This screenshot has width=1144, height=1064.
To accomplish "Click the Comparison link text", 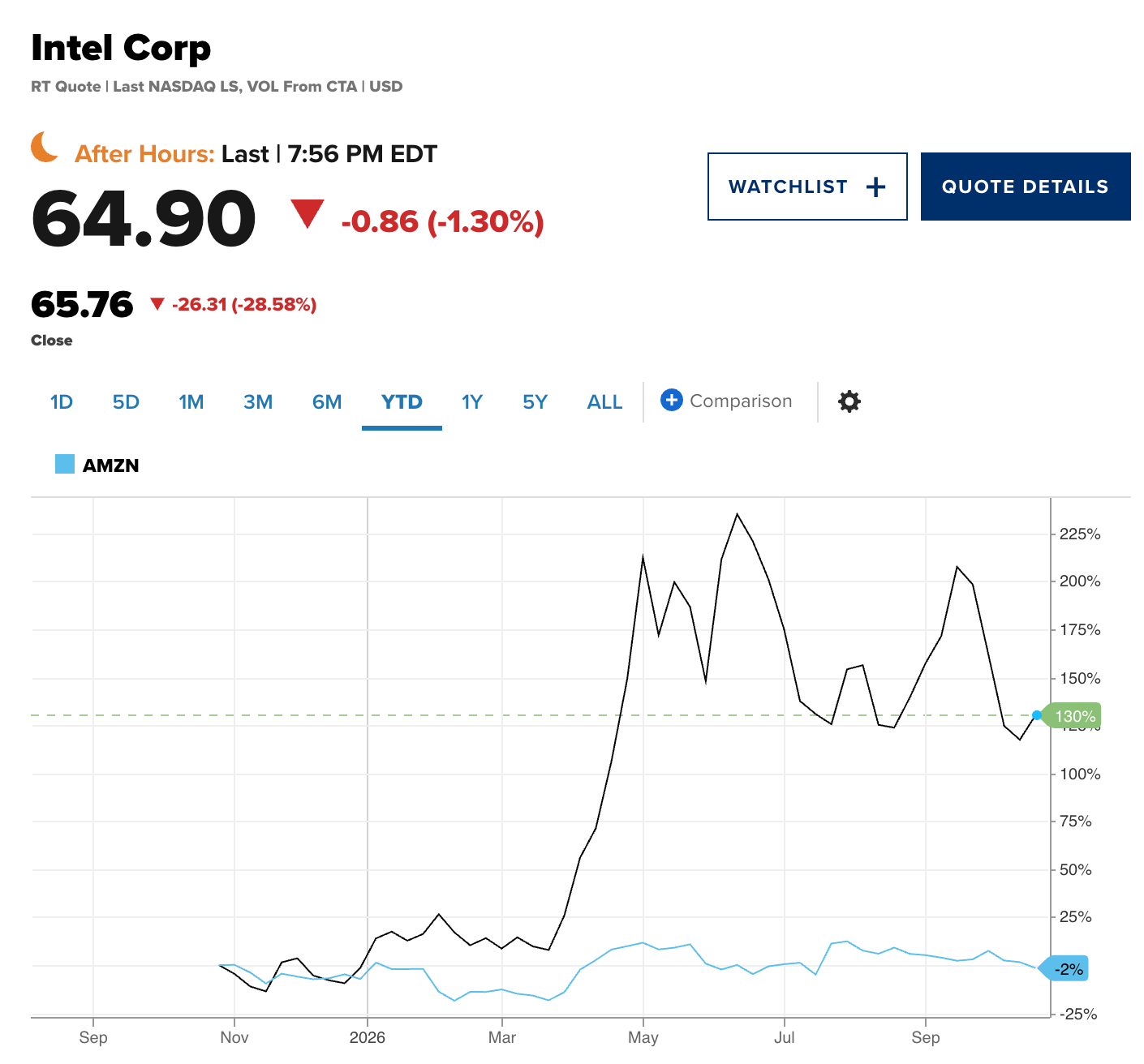I will [x=741, y=401].
